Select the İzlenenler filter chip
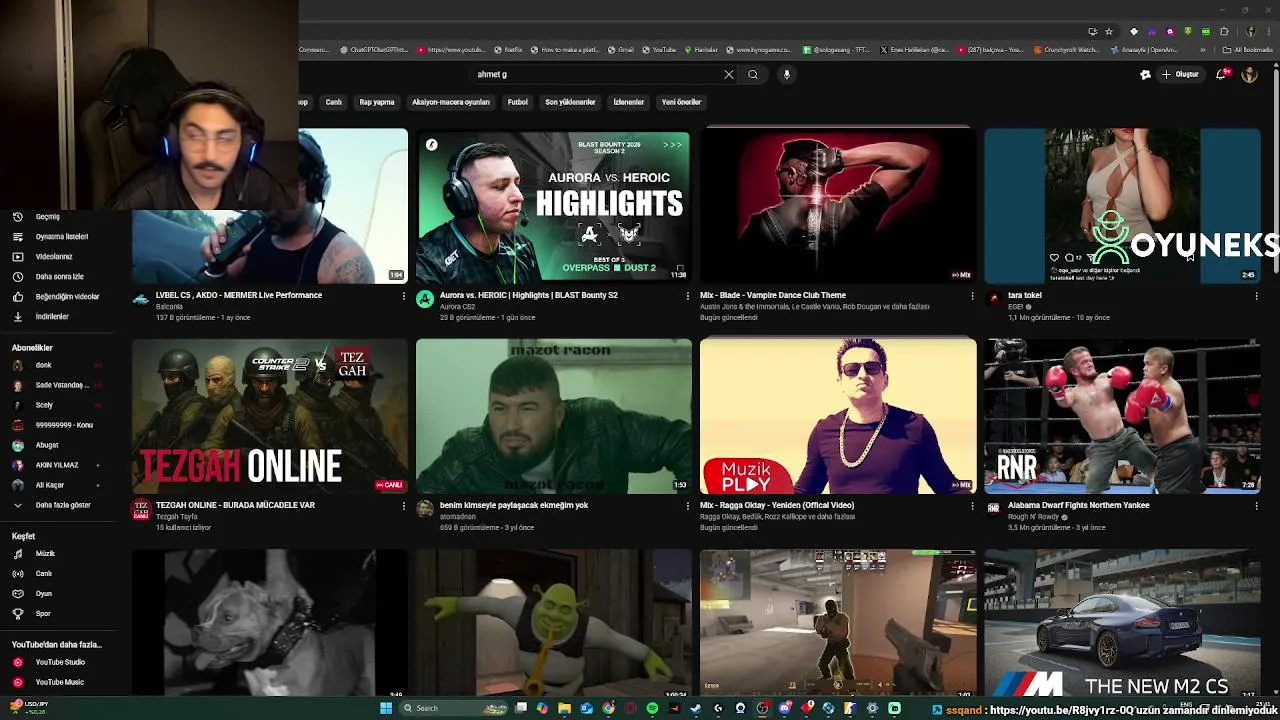This screenshot has height=720, width=1280. [629, 102]
